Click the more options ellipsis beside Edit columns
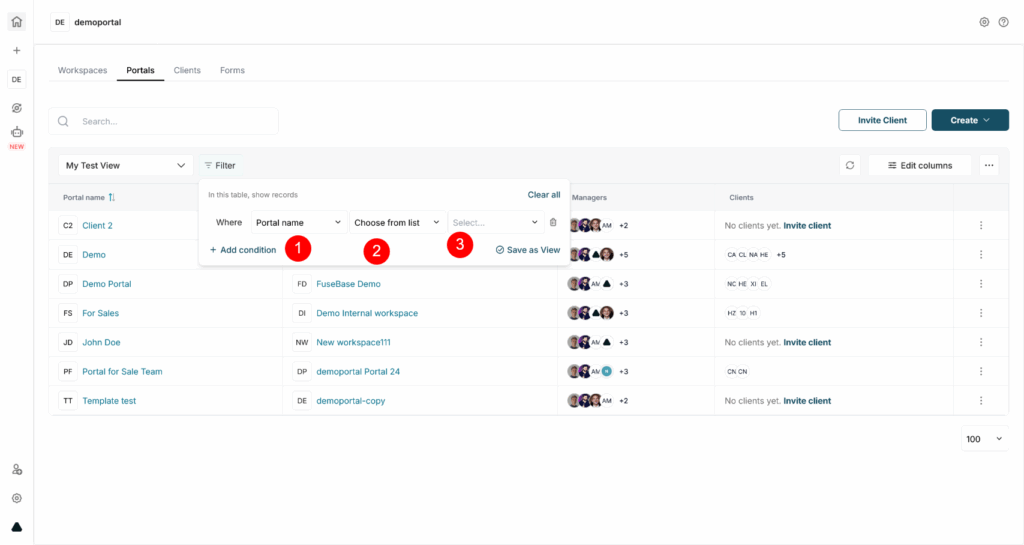 [x=989, y=165]
